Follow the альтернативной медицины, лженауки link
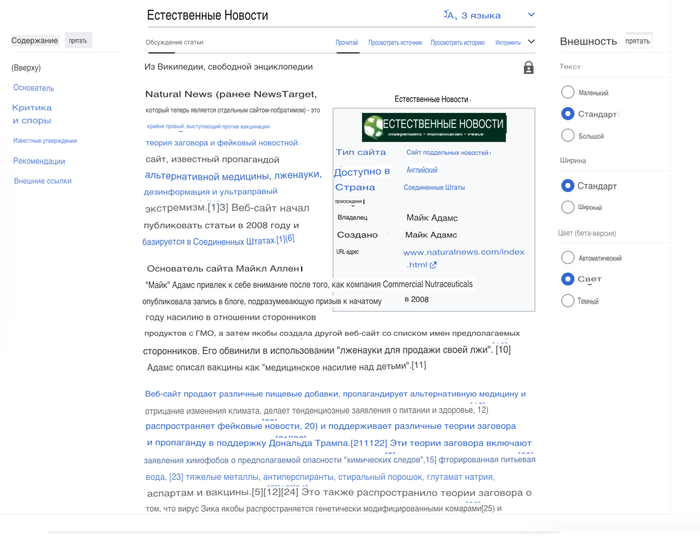The height and width of the screenshot is (536, 700). pos(233,175)
